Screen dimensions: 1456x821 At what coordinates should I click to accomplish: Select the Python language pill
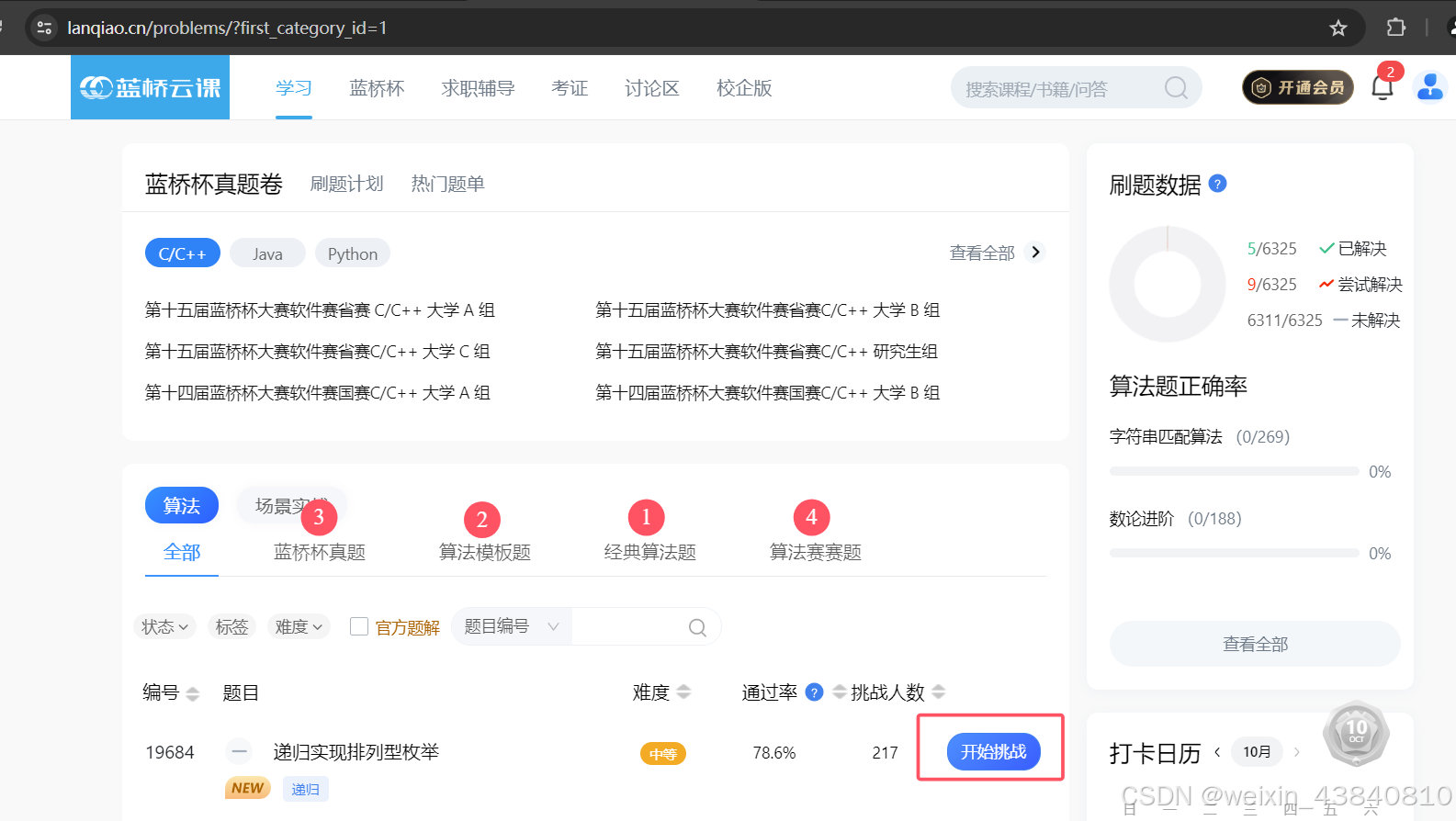[x=353, y=253]
